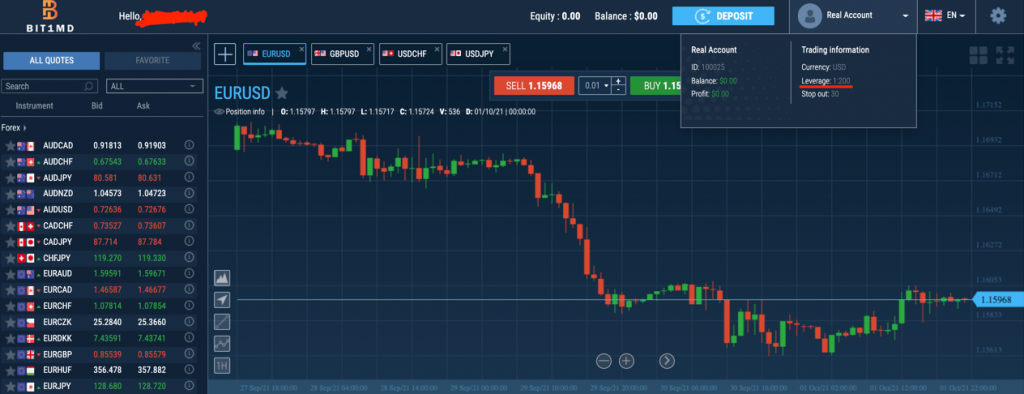The image size is (1024, 394).
Task: Increase lot volume with plus stepper
Action: (619, 81)
